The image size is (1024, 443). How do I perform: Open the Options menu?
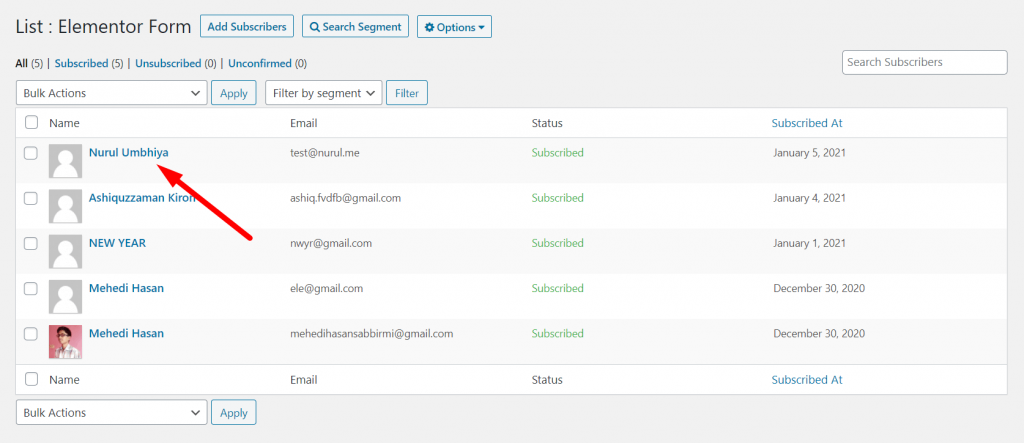(455, 27)
